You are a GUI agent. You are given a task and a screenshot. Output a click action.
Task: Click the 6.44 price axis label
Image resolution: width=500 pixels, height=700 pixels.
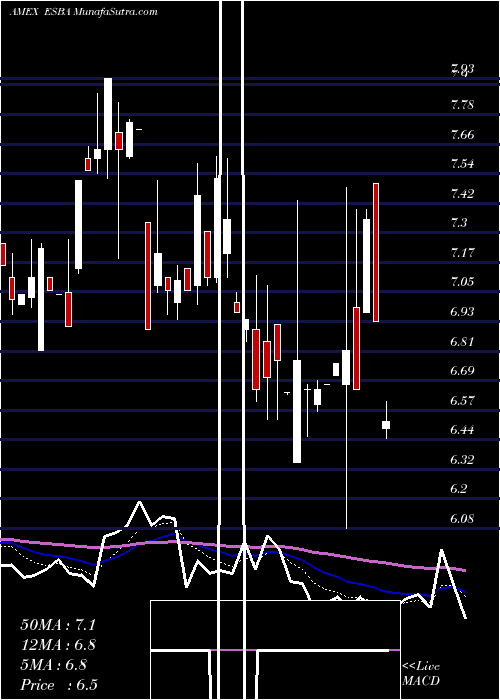click(x=462, y=430)
